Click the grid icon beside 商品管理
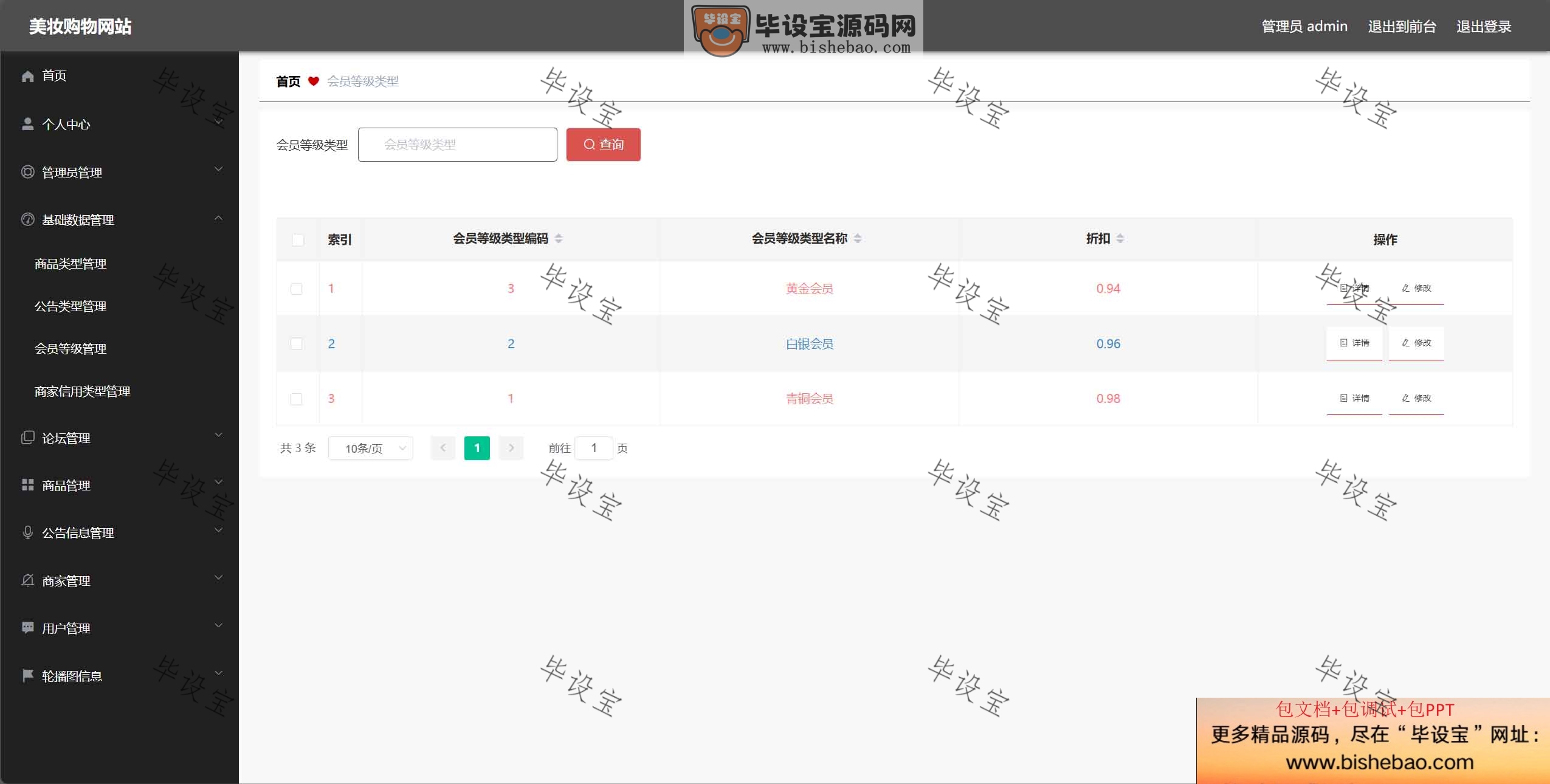The image size is (1550, 784). coord(27,485)
